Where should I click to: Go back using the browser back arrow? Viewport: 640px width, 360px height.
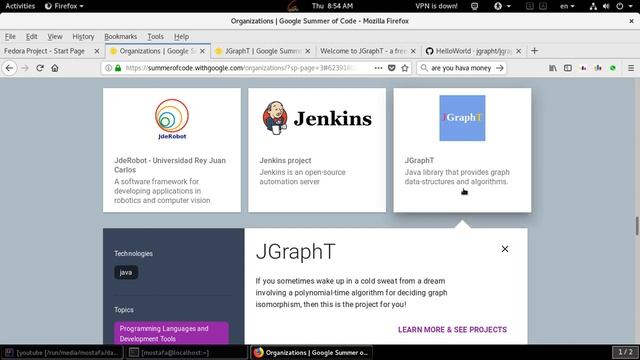click(x=9, y=68)
